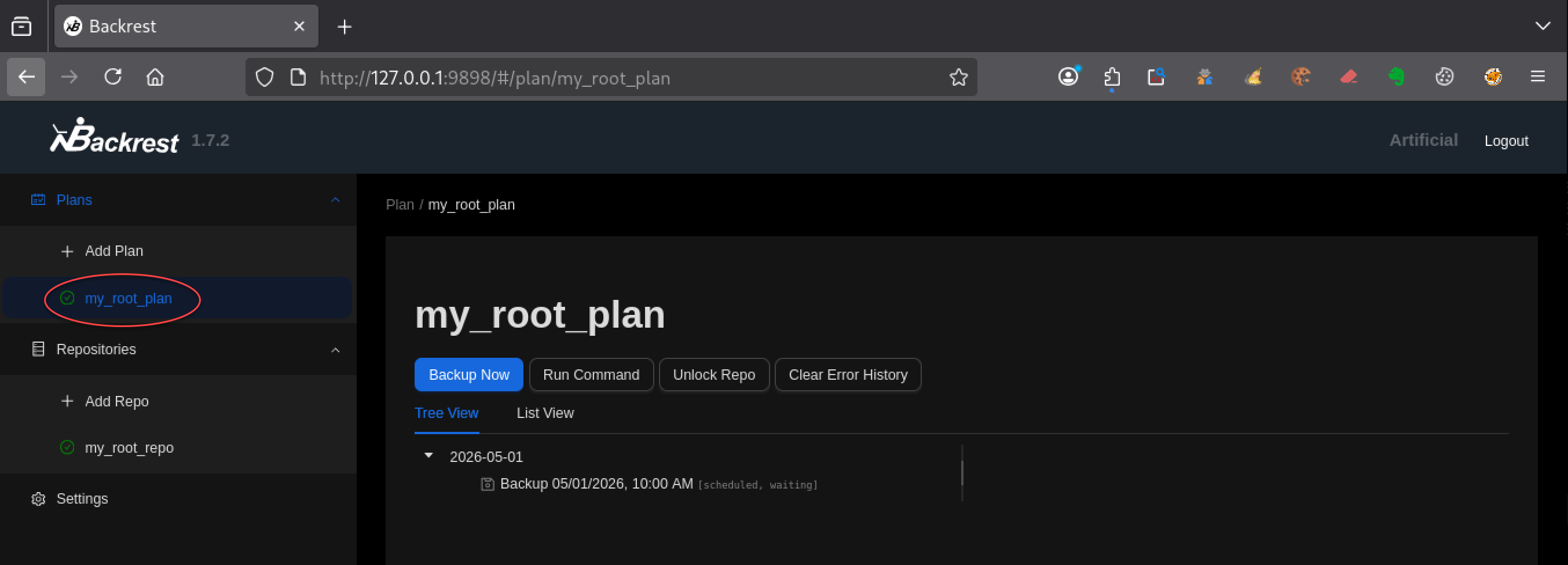The height and width of the screenshot is (565, 1568).
Task: Click the yellow broom extension icon
Action: [1252, 78]
